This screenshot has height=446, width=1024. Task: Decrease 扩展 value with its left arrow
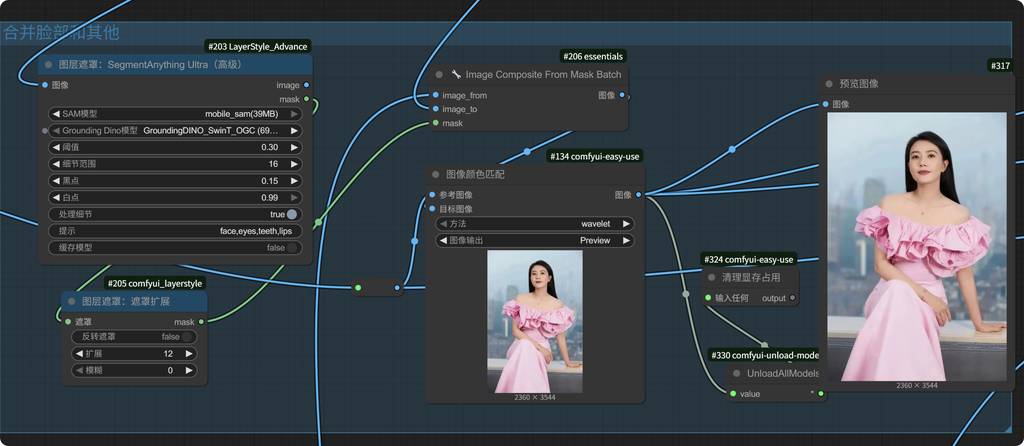[x=80, y=354]
